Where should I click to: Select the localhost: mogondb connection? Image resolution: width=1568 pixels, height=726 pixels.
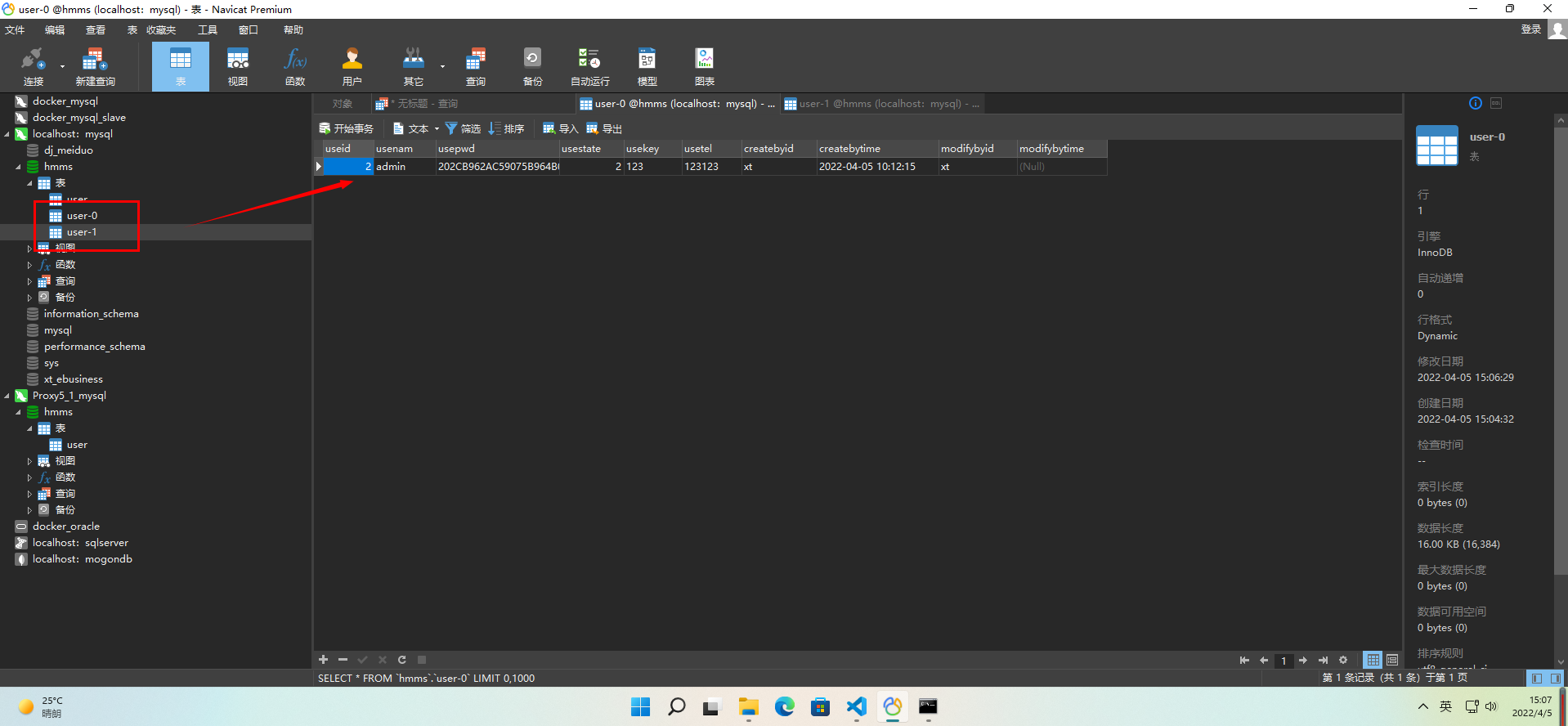coord(82,559)
